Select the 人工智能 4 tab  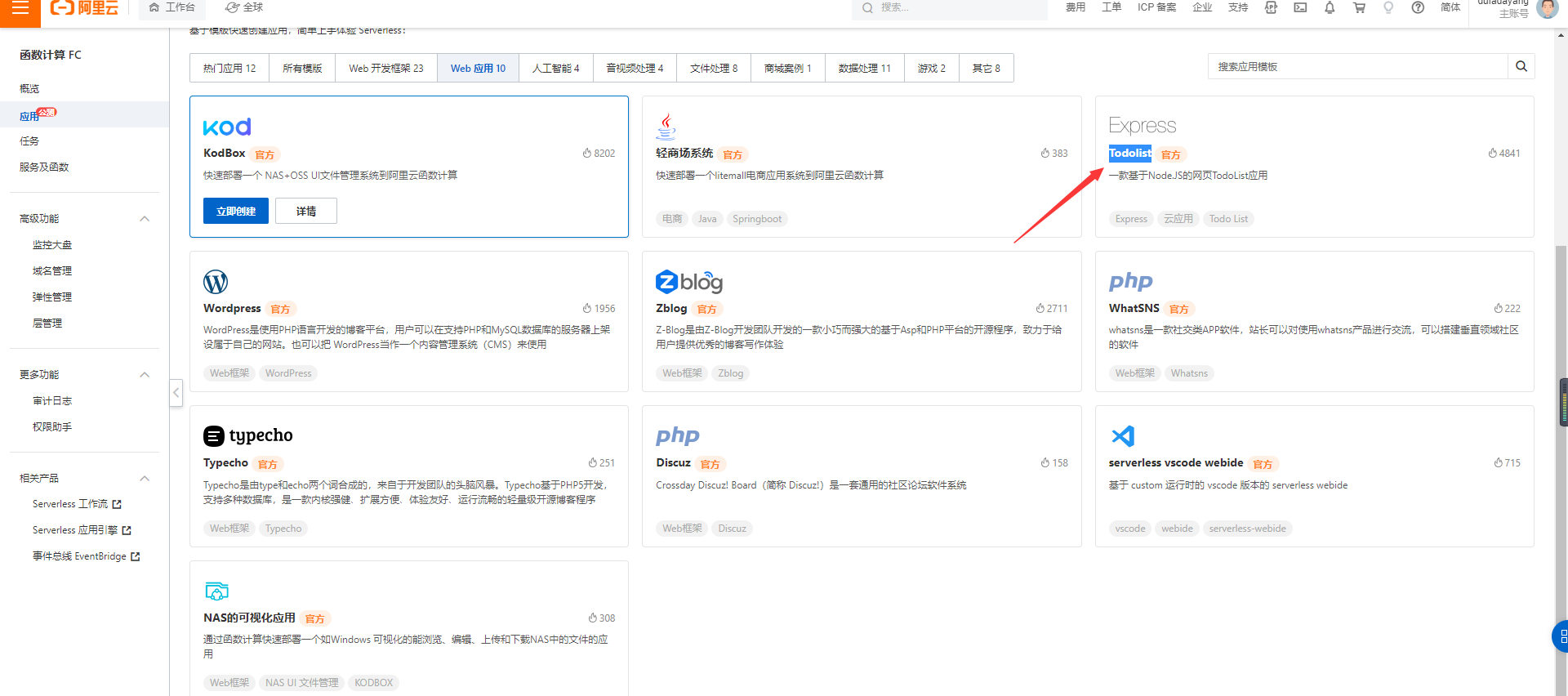[556, 68]
